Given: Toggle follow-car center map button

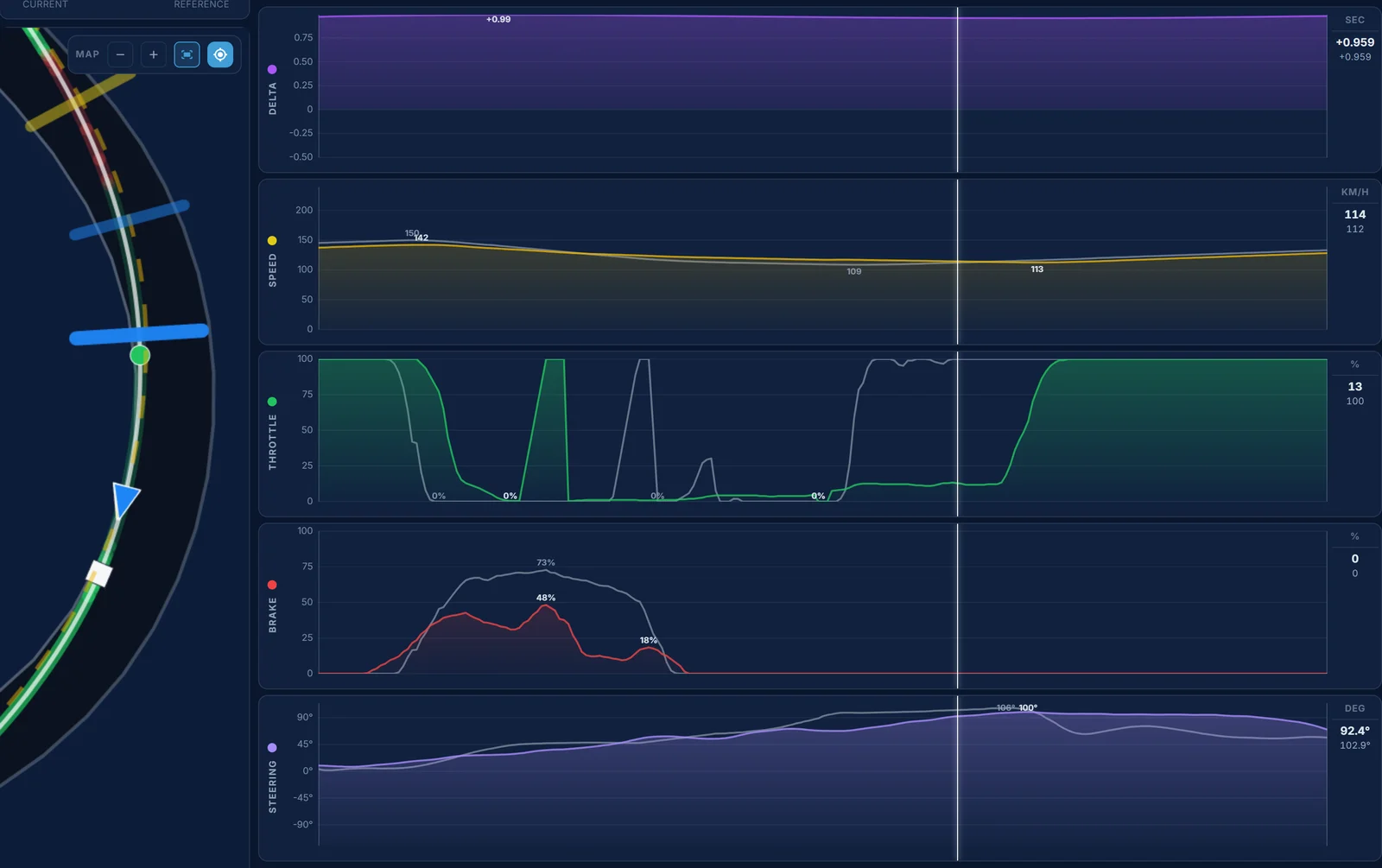Looking at the screenshot, I should (x=220, y=54).
